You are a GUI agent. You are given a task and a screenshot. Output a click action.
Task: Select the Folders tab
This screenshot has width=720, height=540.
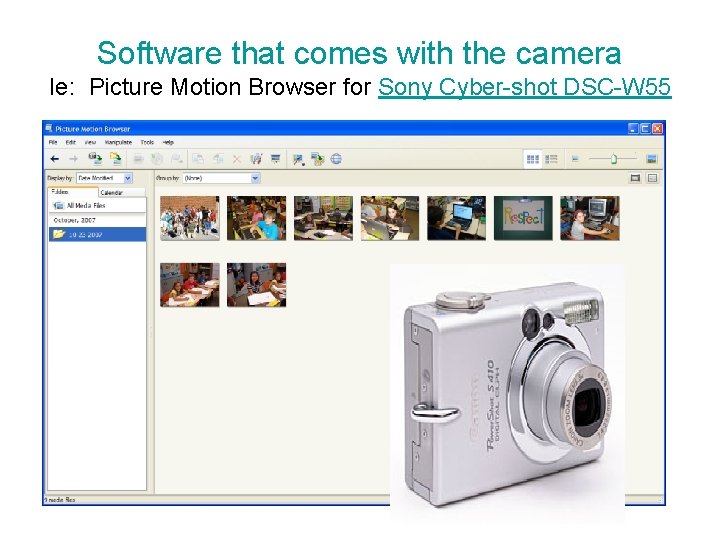73,192
